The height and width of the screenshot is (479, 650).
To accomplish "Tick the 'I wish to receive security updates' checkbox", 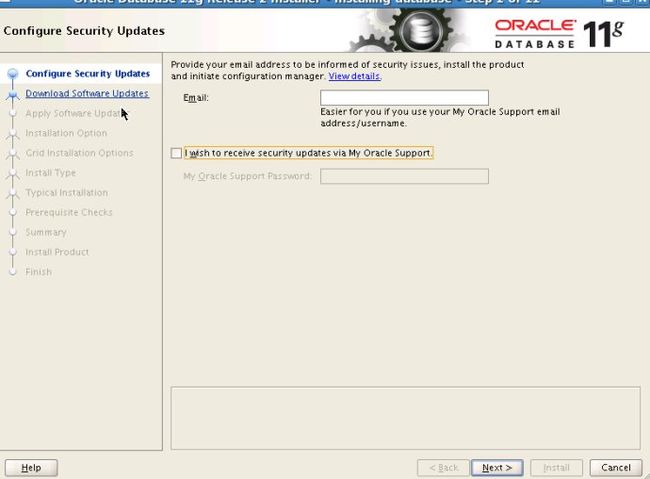I will pyautogui.click(x=176, y=153).
